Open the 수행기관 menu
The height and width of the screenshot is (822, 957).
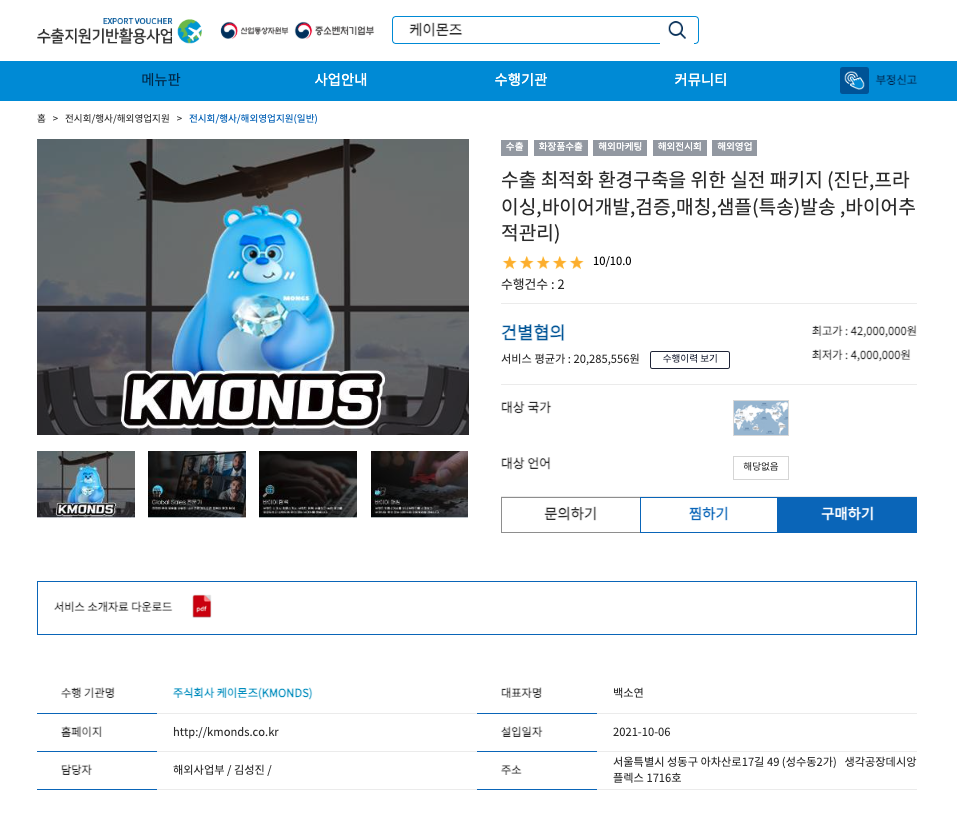521,80
